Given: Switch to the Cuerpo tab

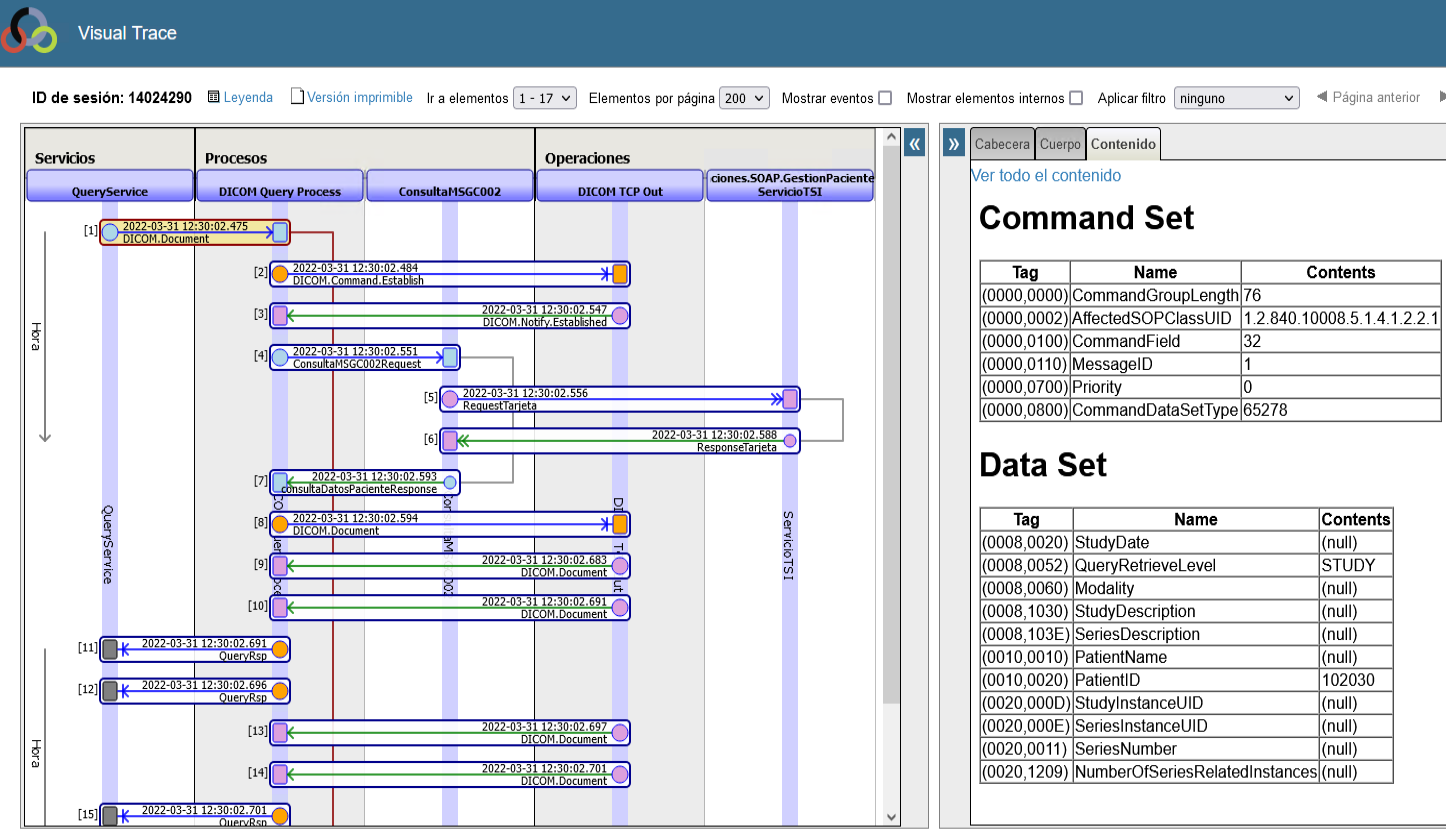Looking at the screenshot, I should click(1060, 144).
